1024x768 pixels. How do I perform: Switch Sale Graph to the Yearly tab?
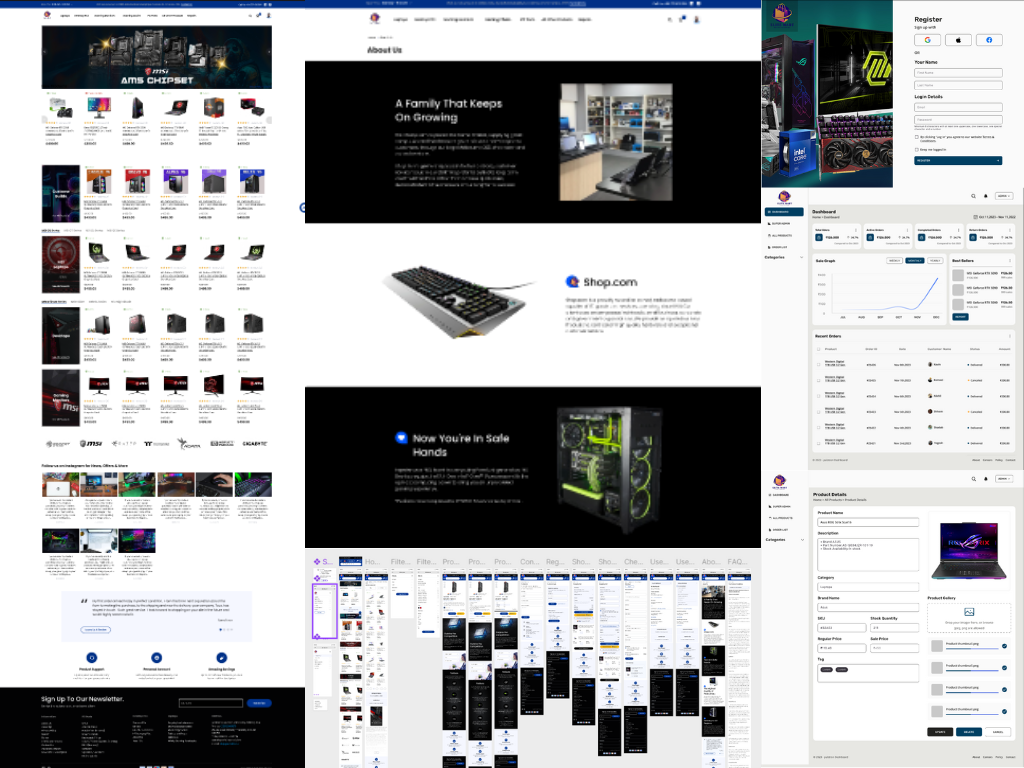click(x=935, y=260)
